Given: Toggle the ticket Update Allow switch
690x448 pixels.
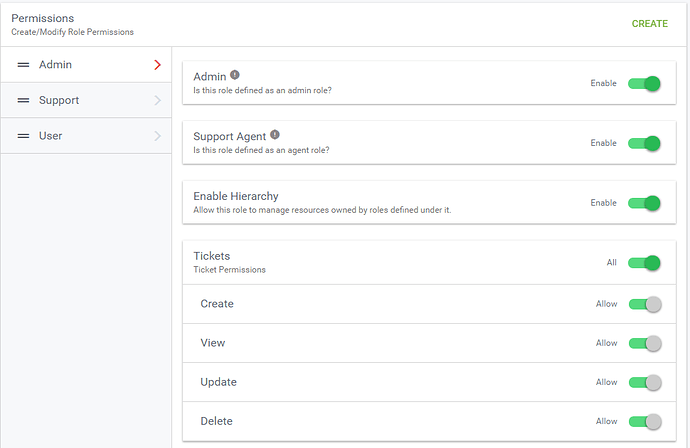Looking at the screenshot, I should pyautogui.click(x=645, y=382).
